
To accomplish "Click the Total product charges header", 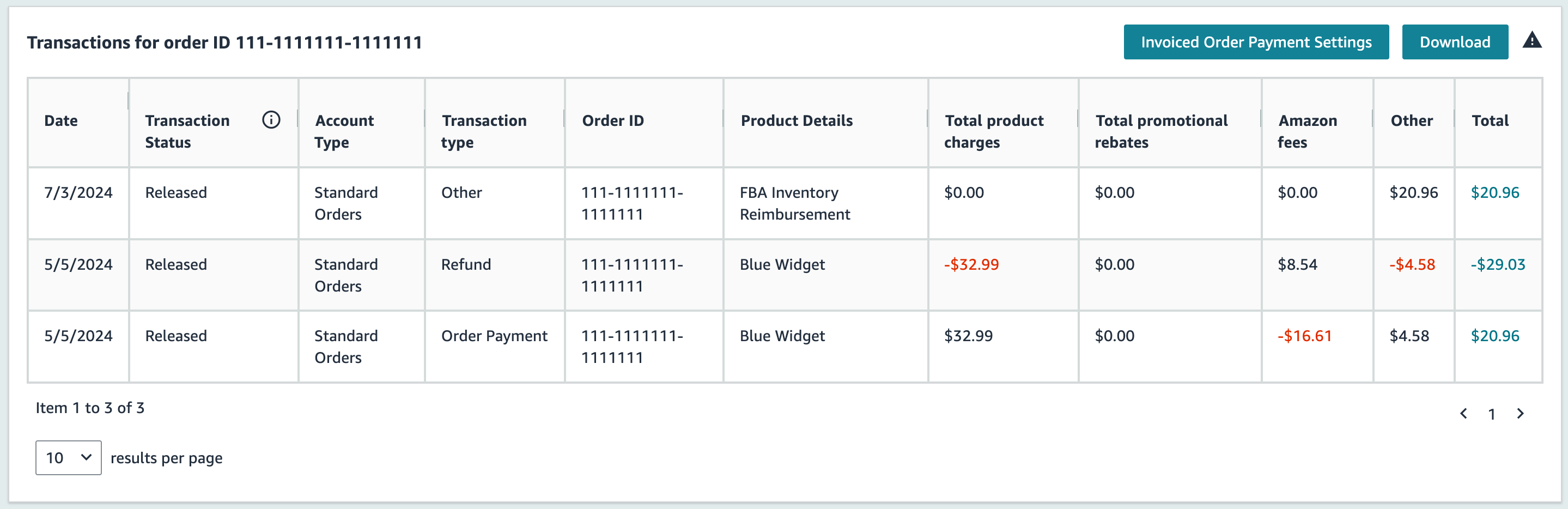I will (x=993, y=131).
